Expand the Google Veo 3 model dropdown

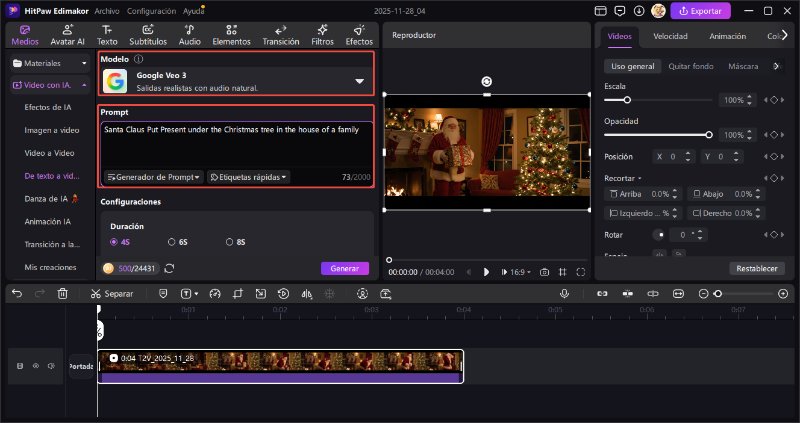[x=359, y=81]
